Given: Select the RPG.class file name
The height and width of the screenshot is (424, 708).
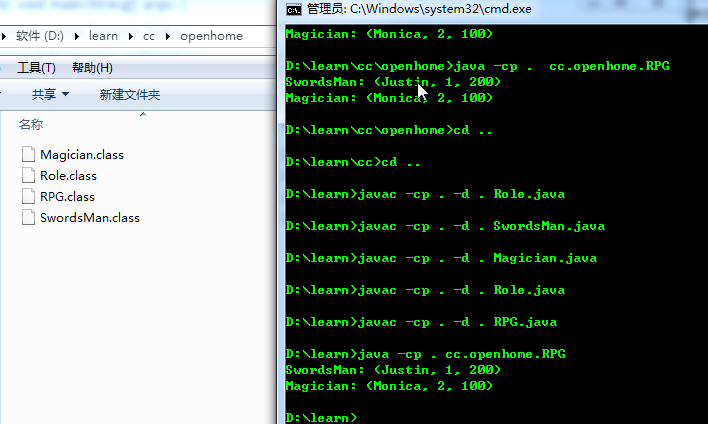Looking at the screenshot, I should 67,197.
